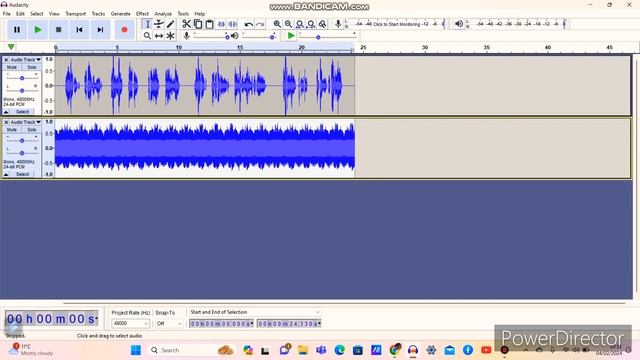Click the recording meter microphone icon
Screen dimensions: 640x360
tap(338, 24)
